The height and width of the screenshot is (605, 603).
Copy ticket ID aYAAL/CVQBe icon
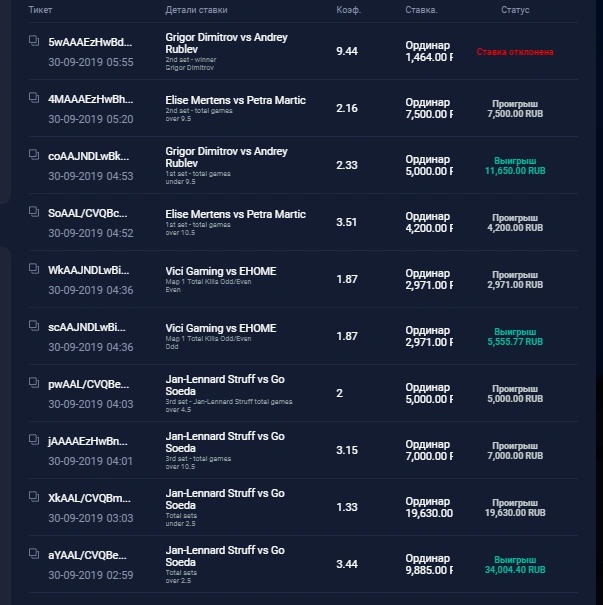[34, 554]
